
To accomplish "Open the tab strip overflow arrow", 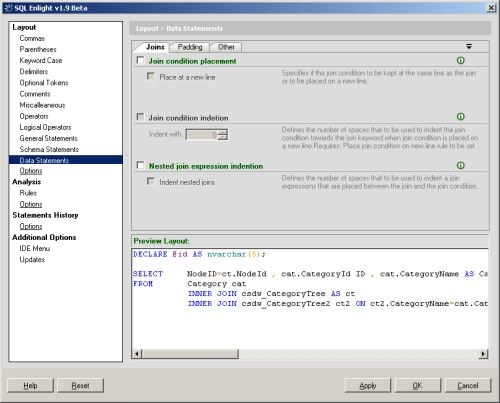I will point(469,46).
